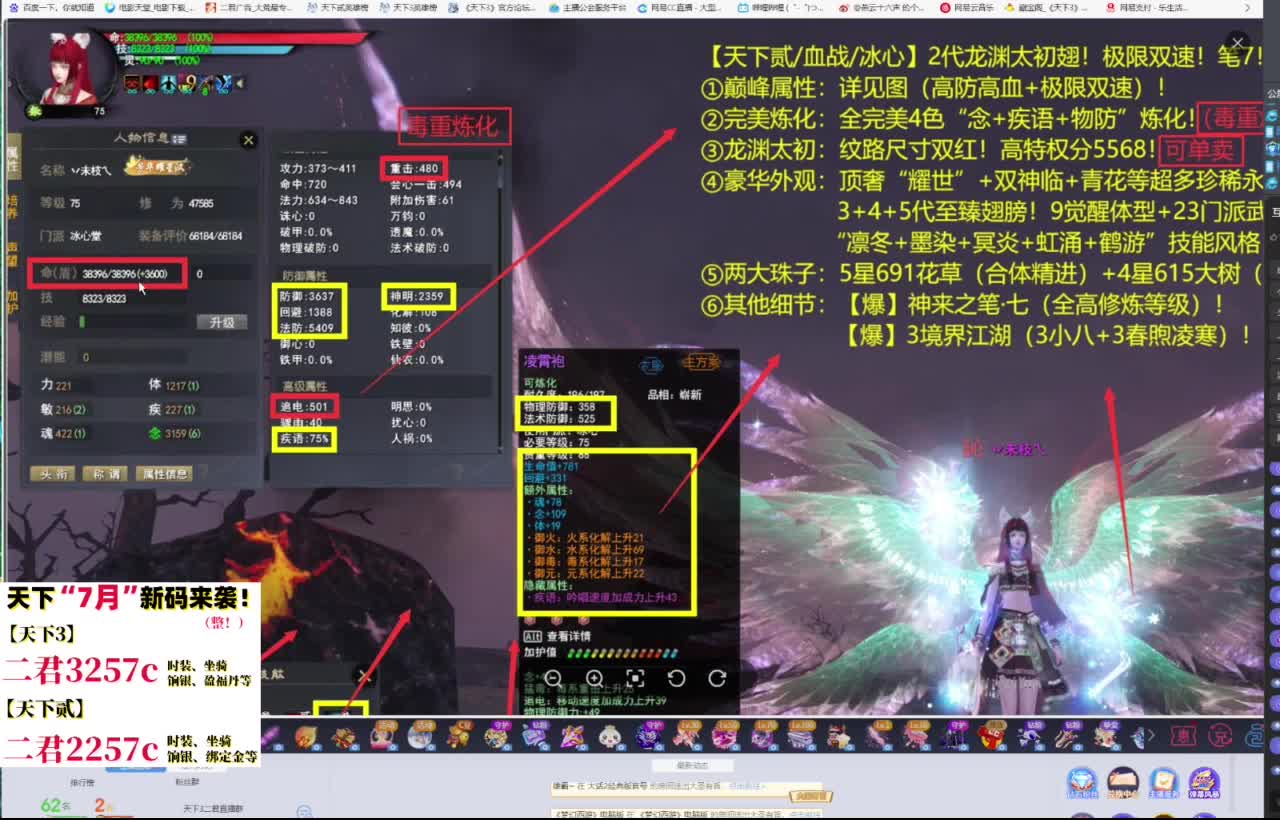Zoom out the item preview
Viewport: 1280px width, 820px height.
(x=553, y=678)
